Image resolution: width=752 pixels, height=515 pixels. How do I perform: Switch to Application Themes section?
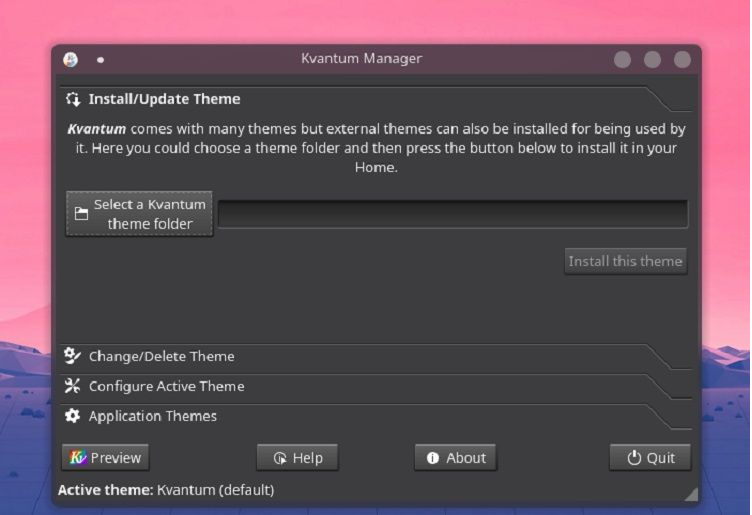click(376, 416)
